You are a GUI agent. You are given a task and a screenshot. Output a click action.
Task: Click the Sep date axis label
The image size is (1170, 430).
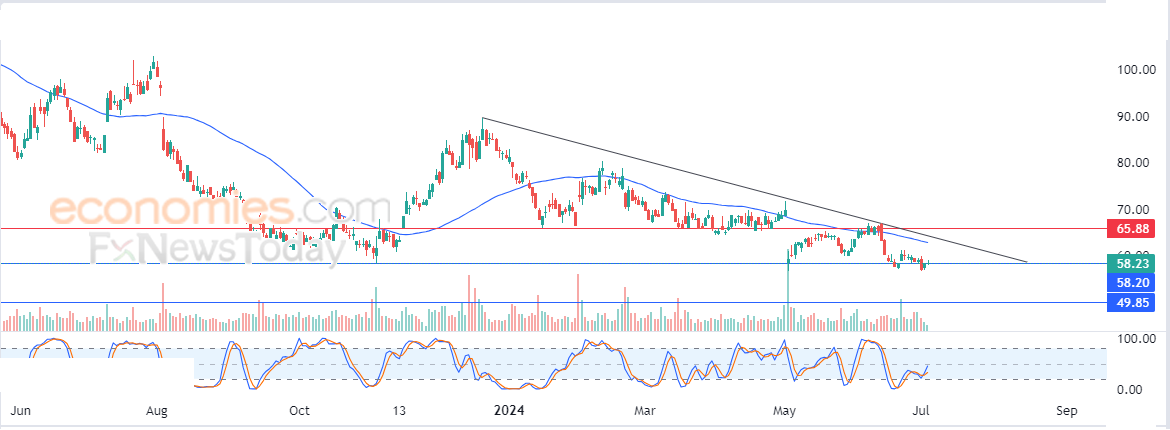[1066, 411]
